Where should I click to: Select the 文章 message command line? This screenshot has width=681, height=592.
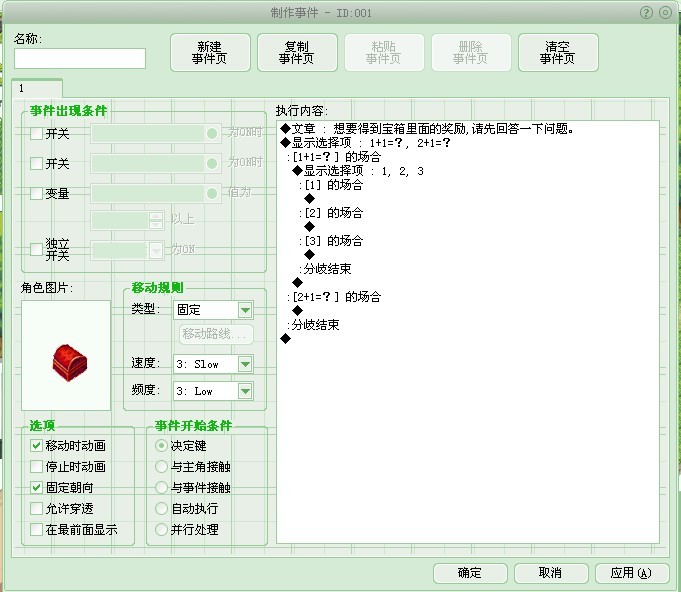pos(427,129)
